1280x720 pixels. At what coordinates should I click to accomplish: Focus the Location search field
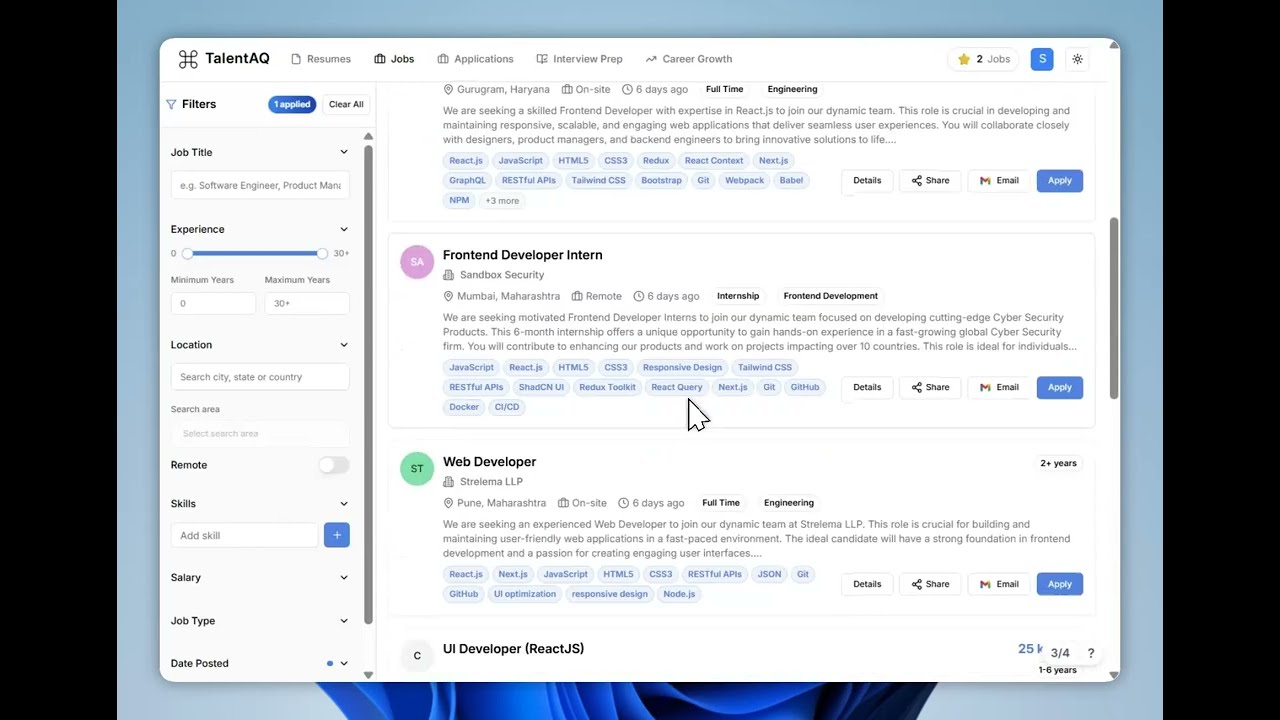(x=260, y=377)
